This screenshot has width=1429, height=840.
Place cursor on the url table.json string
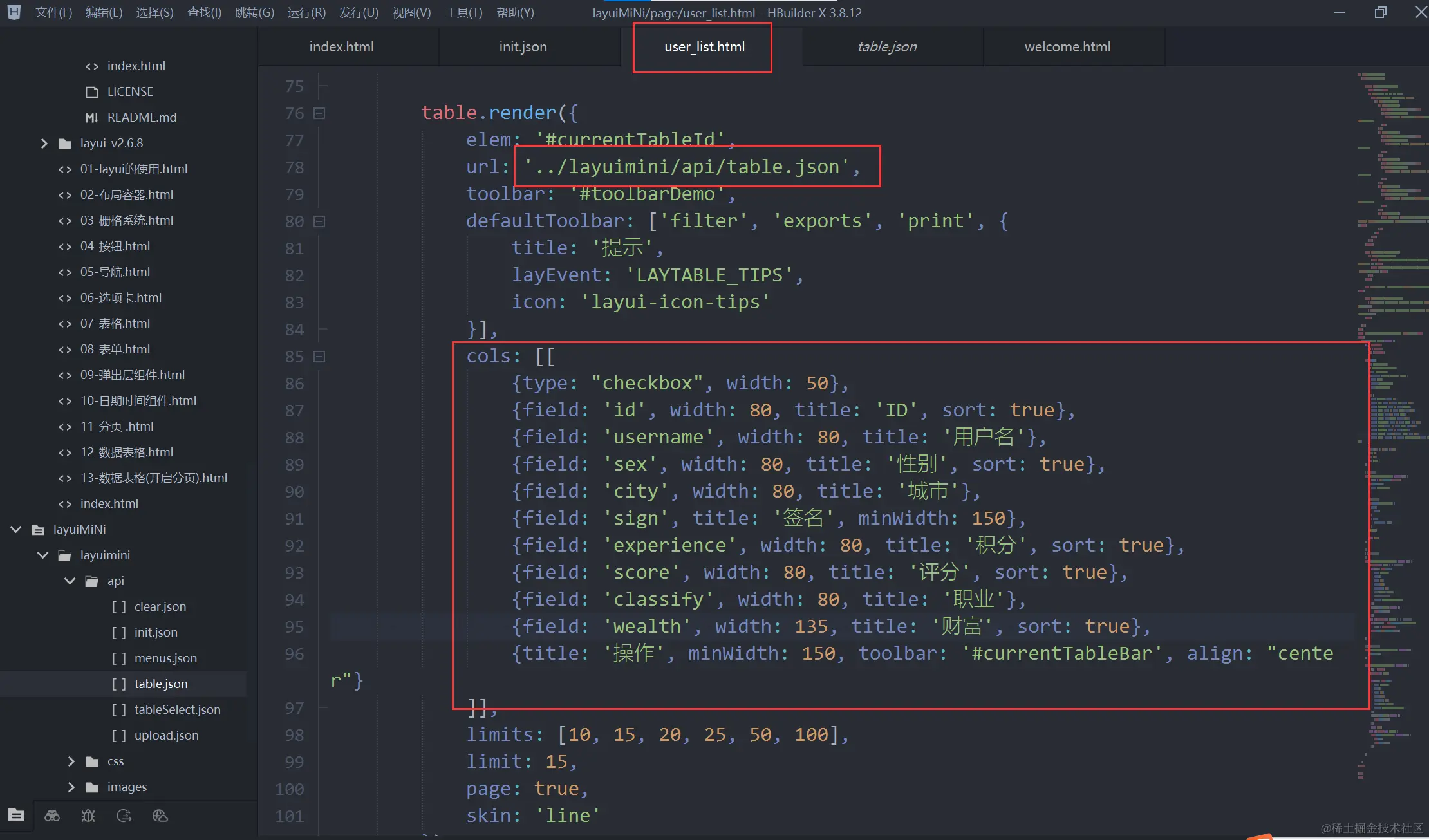(x=686, y=167)
